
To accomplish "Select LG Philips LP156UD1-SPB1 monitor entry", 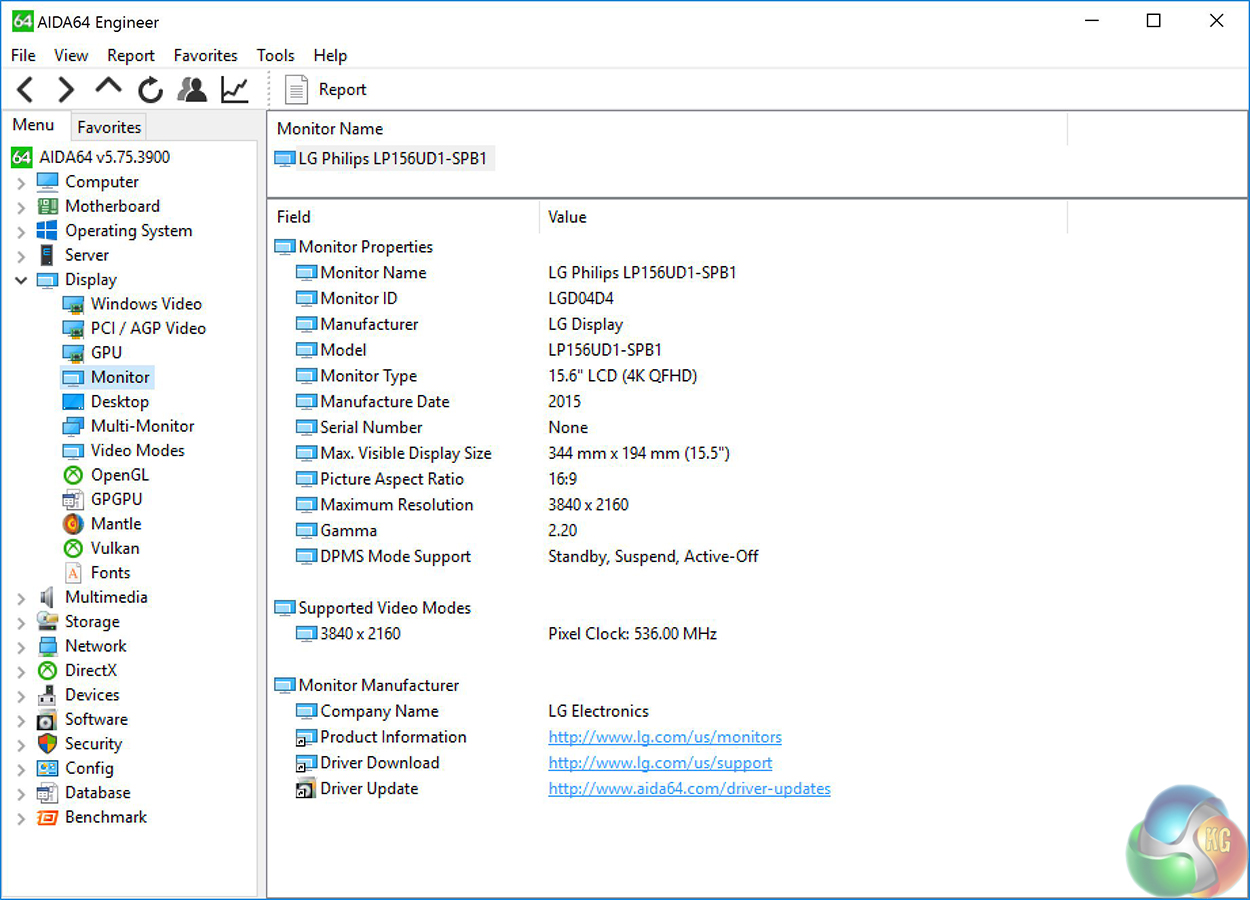I will pyautogui.click(x=395, y=159).
